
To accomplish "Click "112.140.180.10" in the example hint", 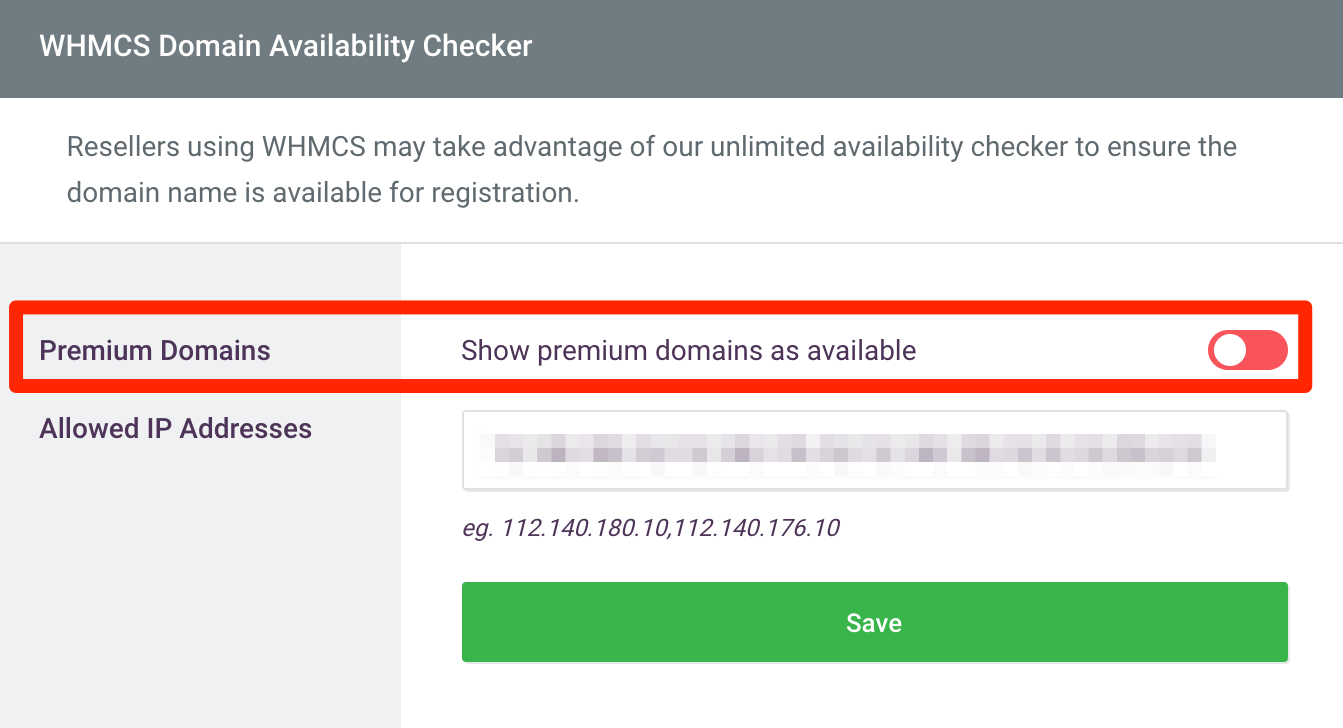I will pos(585,527).
